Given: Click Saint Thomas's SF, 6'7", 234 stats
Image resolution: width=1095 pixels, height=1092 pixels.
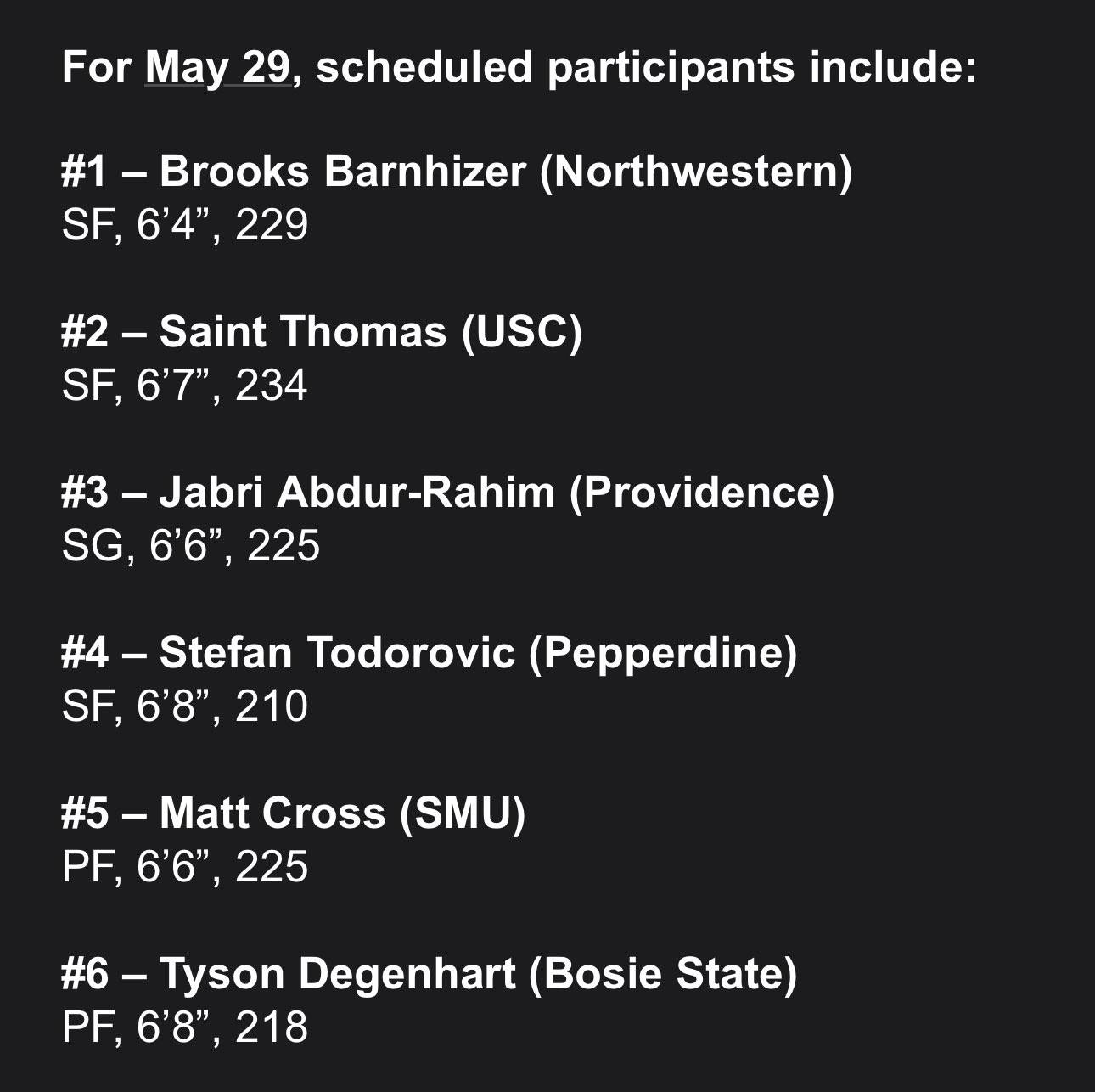Looking at the screenshot, I should (184, 386).
